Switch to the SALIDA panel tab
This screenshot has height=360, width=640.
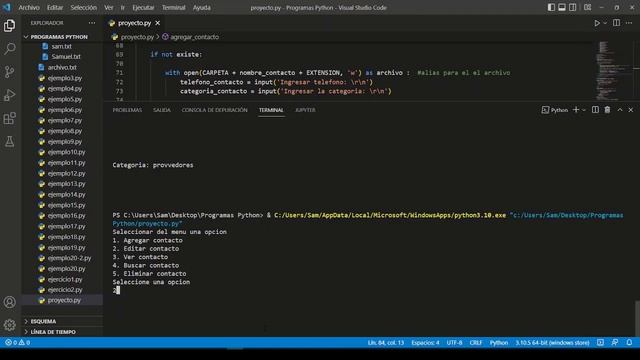[162, 110]
